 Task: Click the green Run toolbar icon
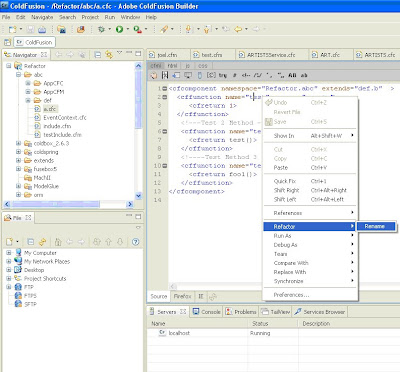click(x=119, y=29)
